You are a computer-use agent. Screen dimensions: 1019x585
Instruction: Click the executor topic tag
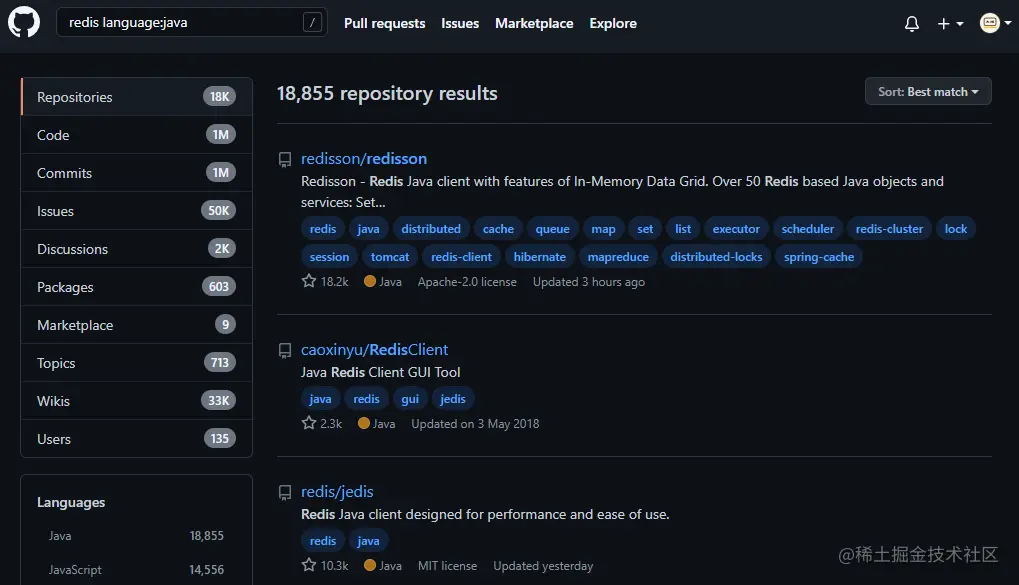tap(736, 229)
